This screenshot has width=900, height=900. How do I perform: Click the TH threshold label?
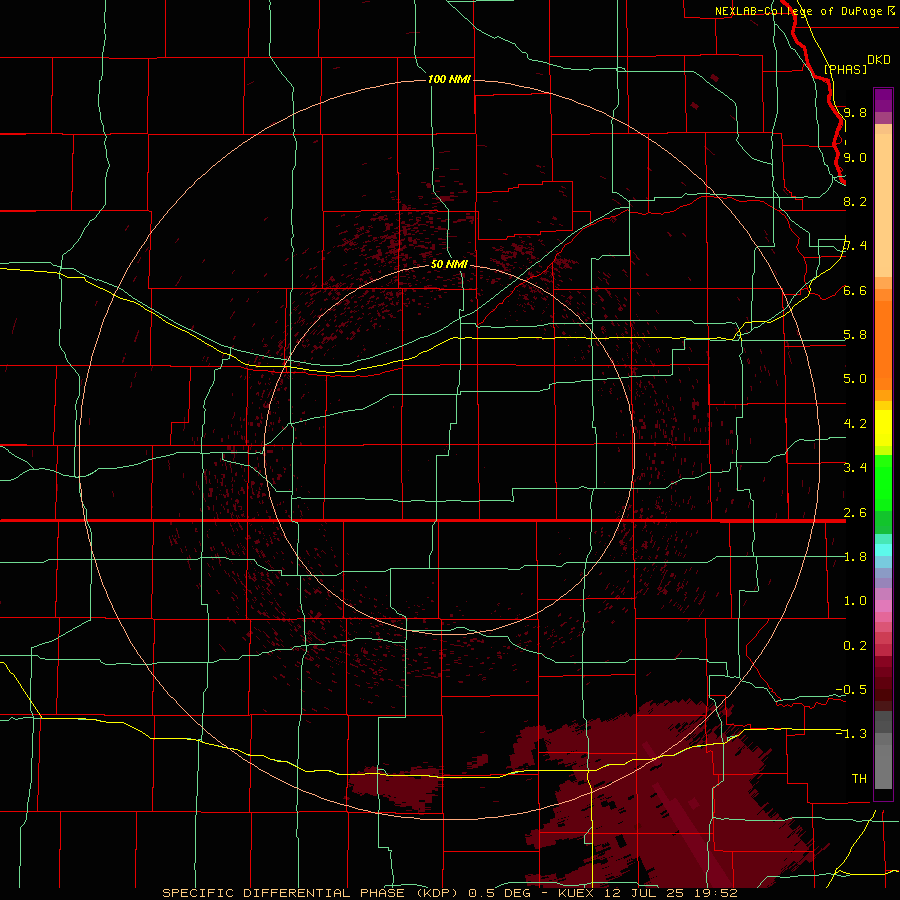click(859, 779)
